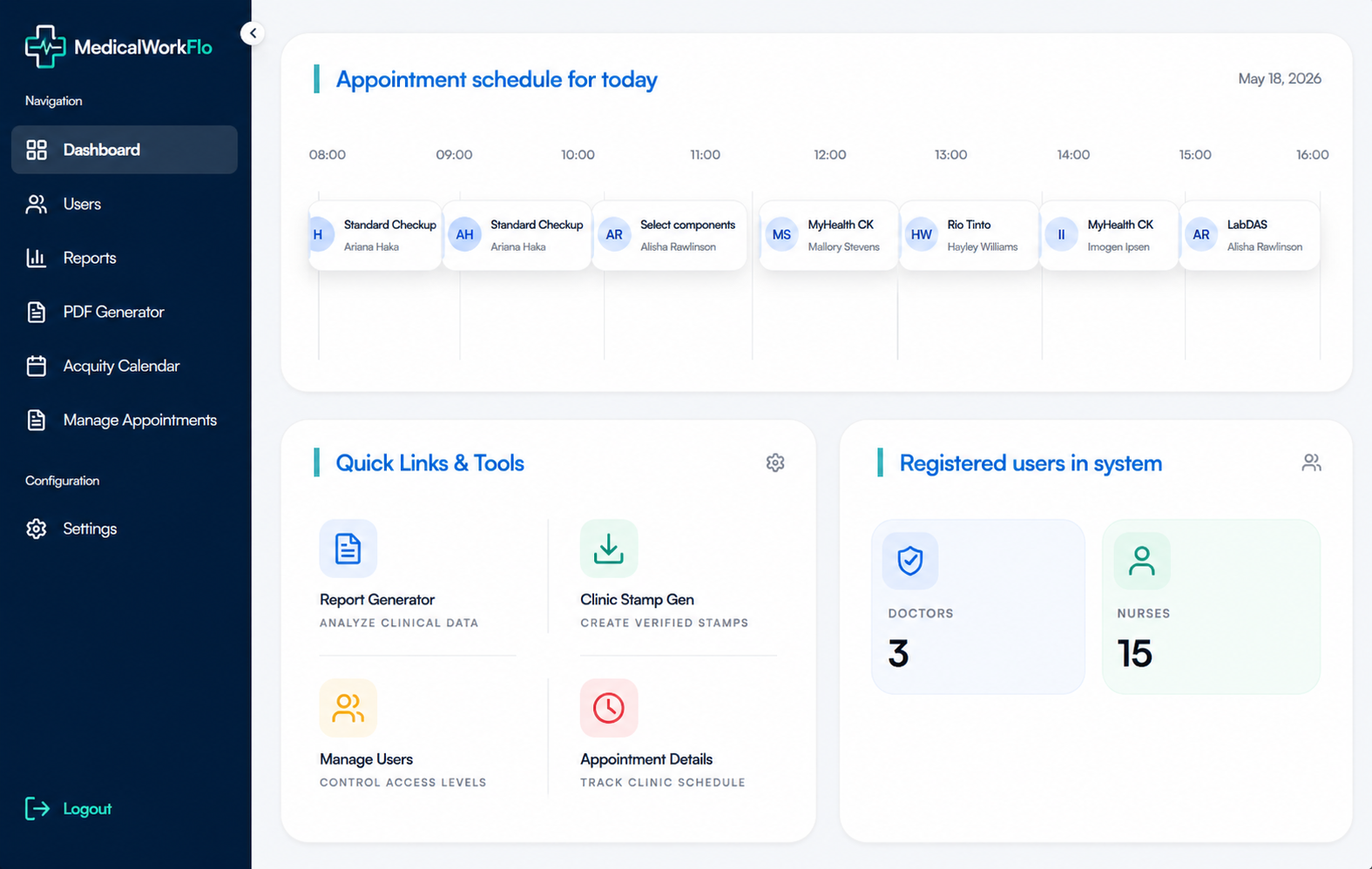Click the Dashboard grid icon
1372x869 pixels.
click(x=37, y=150)
